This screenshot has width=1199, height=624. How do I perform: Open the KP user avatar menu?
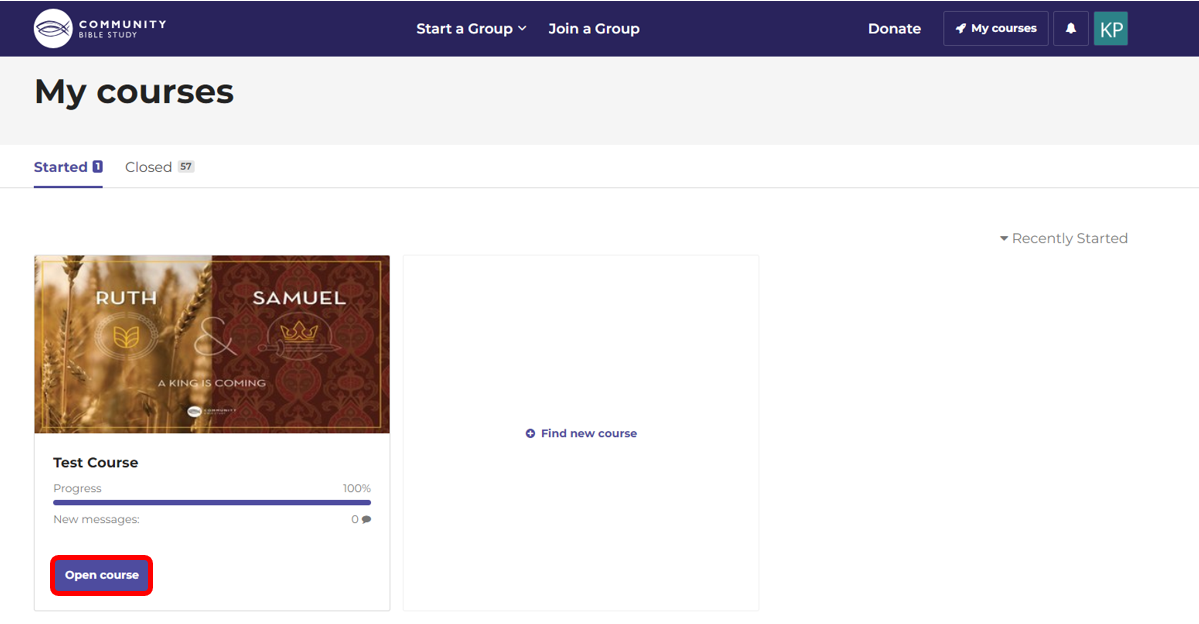click(x=1110, y=28)
